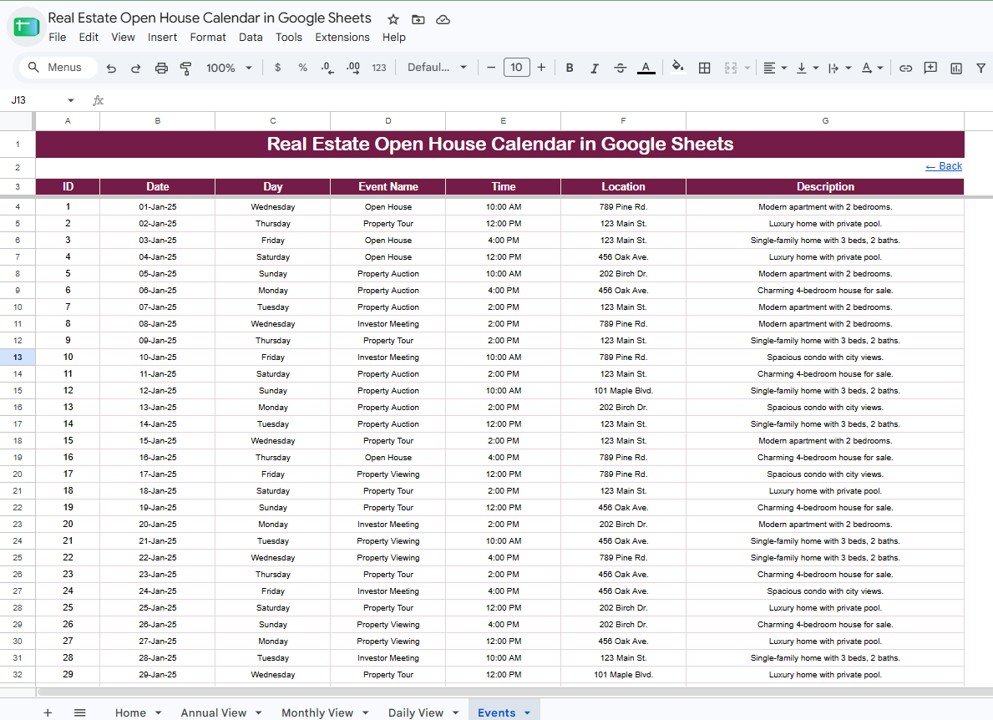993x720 pixels.
Task: Click the Undo icon in toolbar
Action: (x=111, y=68)
